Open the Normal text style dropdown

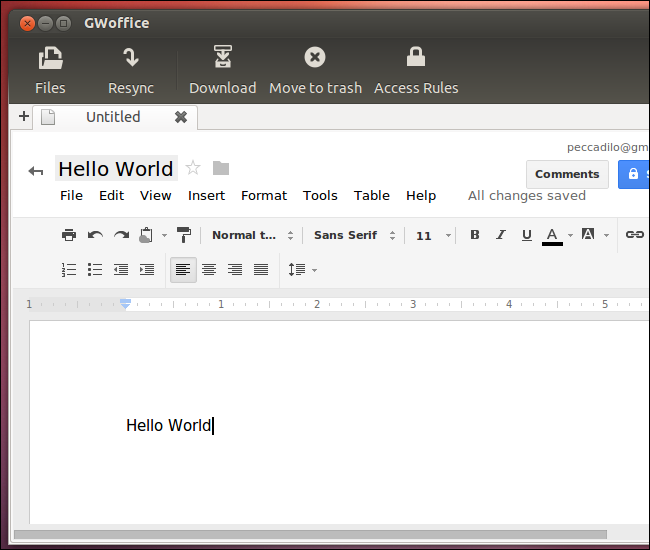pyautogui.click(x=252, y=235)
